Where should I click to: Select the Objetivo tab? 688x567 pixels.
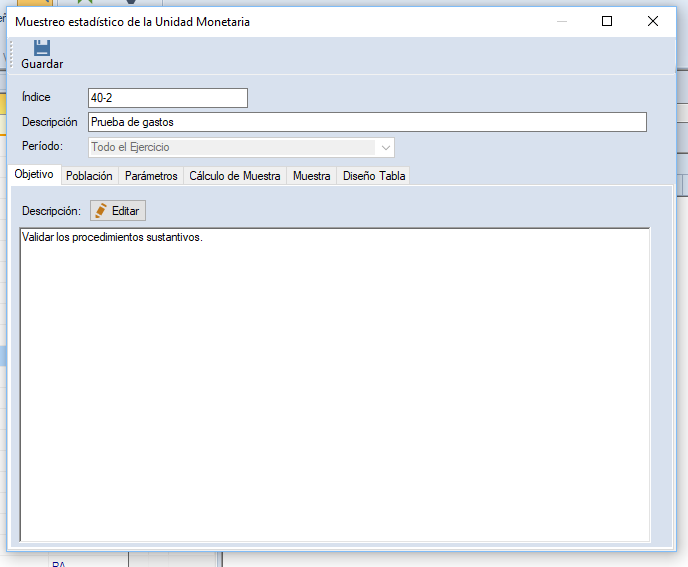pyautogui.click(x=34, y=175)
